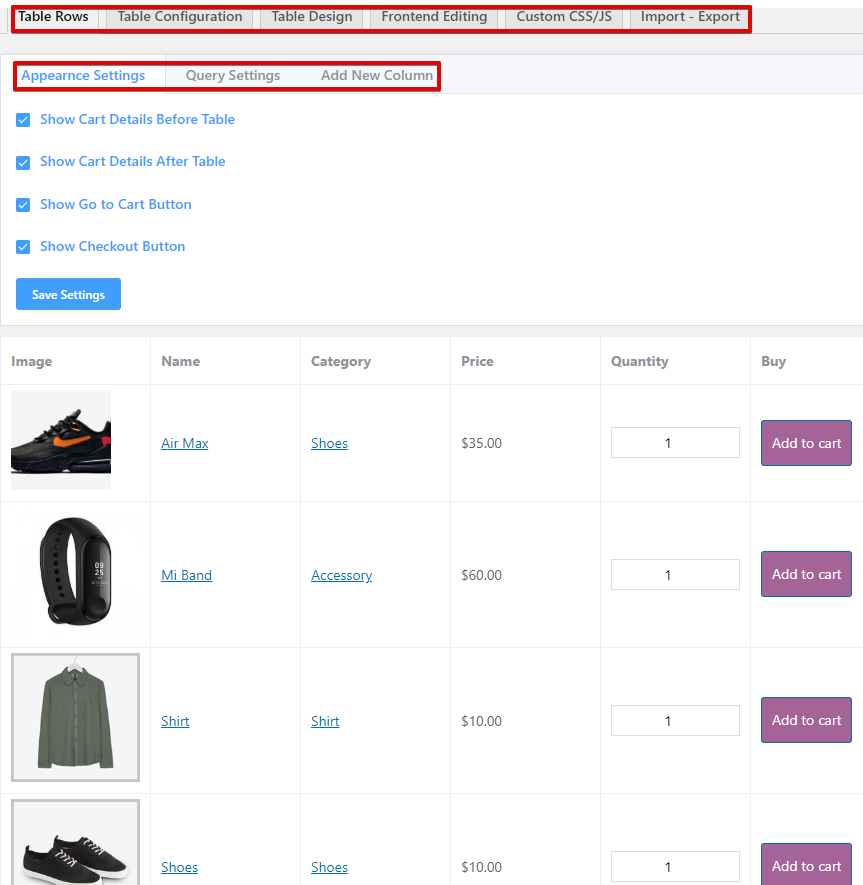Open Appearnce Settings sub-tab
Viewport: 863px width, 885px height.
coord(83,76)
